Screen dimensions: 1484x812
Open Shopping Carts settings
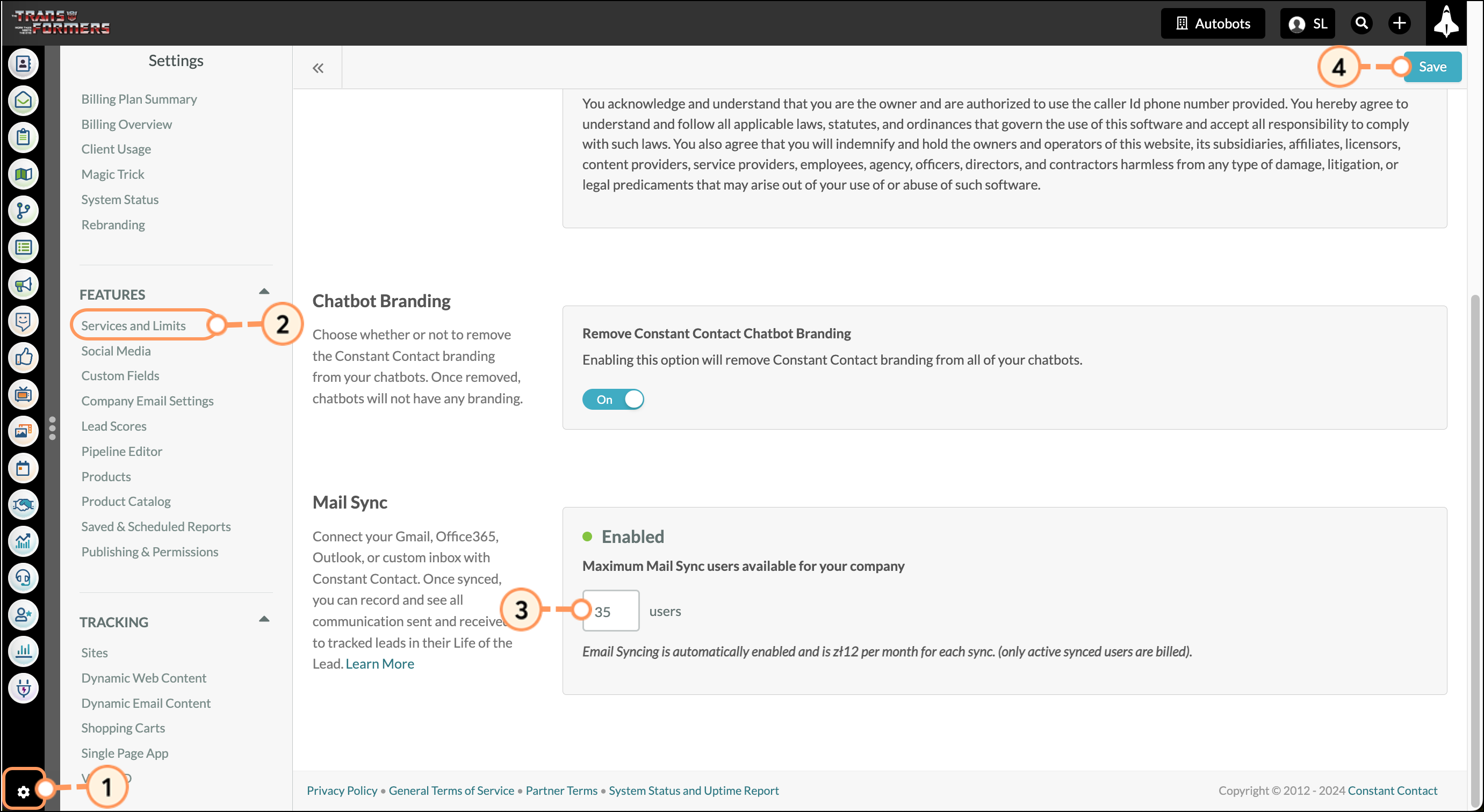[x=123, y=729]
